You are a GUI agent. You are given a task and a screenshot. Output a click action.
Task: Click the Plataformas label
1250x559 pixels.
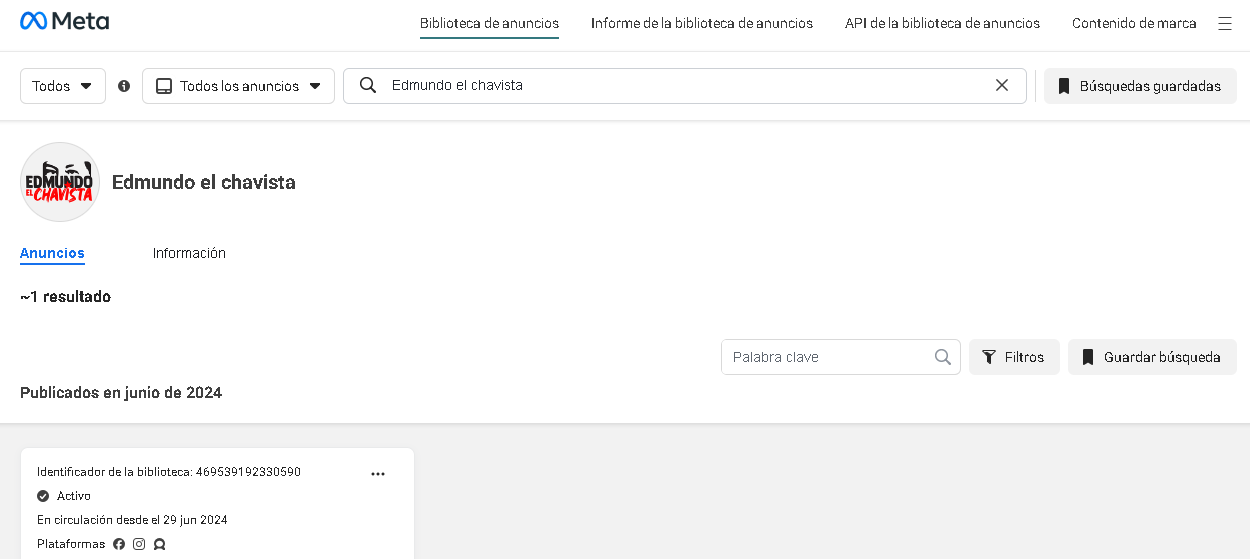[71, 544]
